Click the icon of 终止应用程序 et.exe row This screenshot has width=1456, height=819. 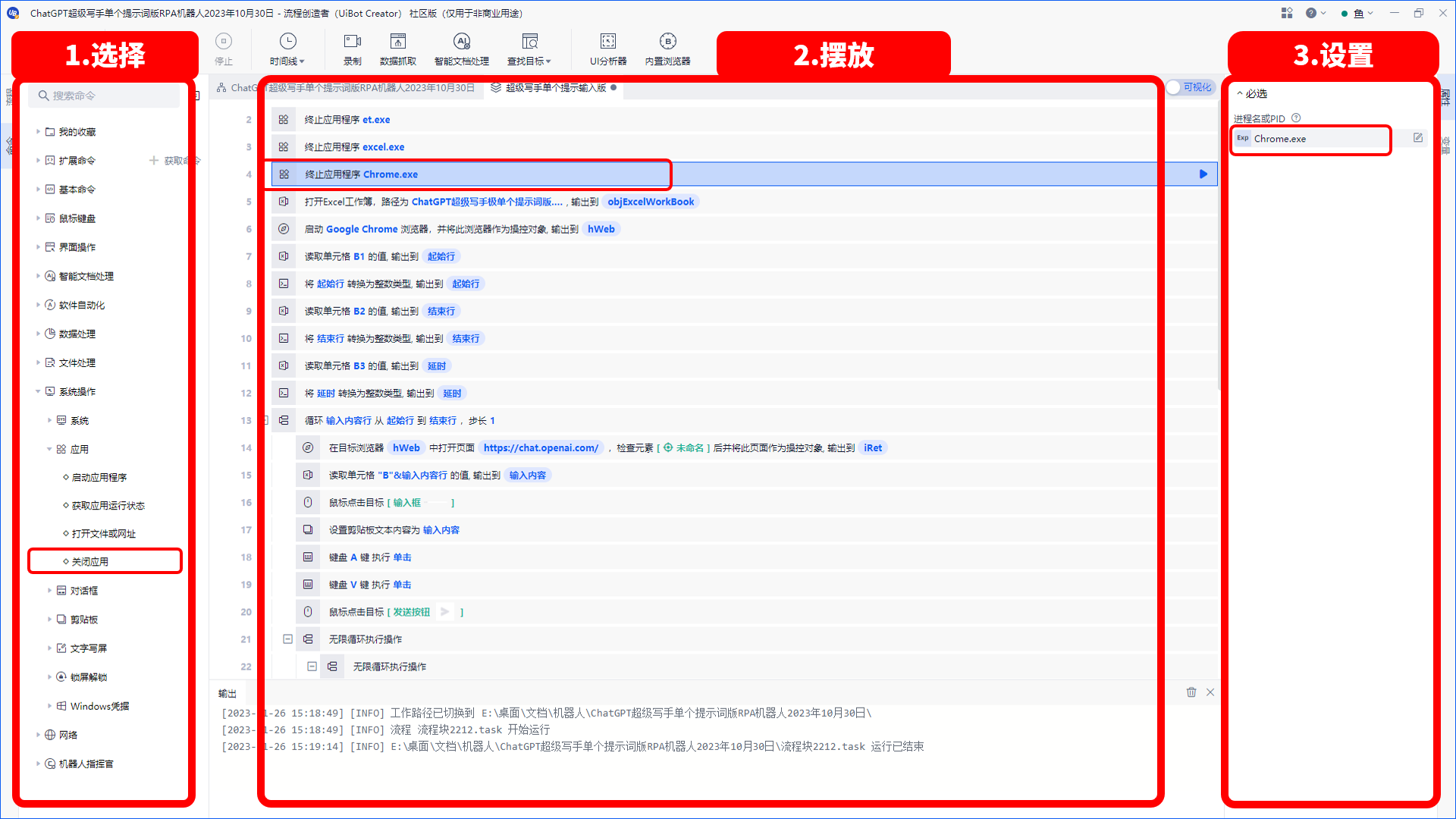(284, 120)
